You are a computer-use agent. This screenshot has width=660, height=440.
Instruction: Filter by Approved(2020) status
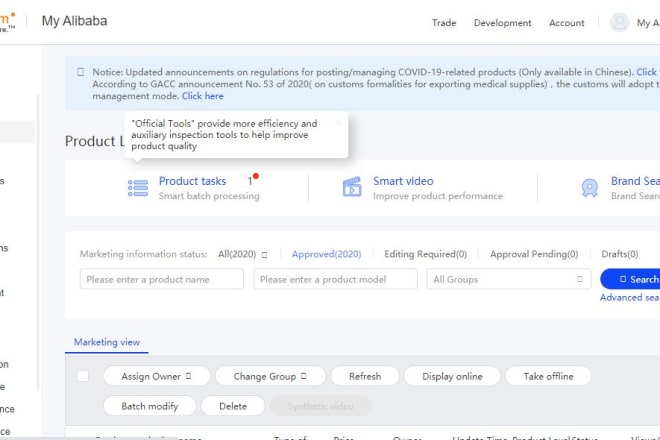point(327,254)
